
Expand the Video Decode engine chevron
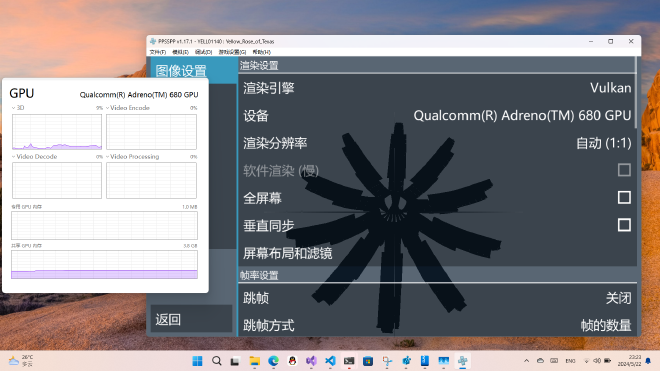click(x=13, y=157)
